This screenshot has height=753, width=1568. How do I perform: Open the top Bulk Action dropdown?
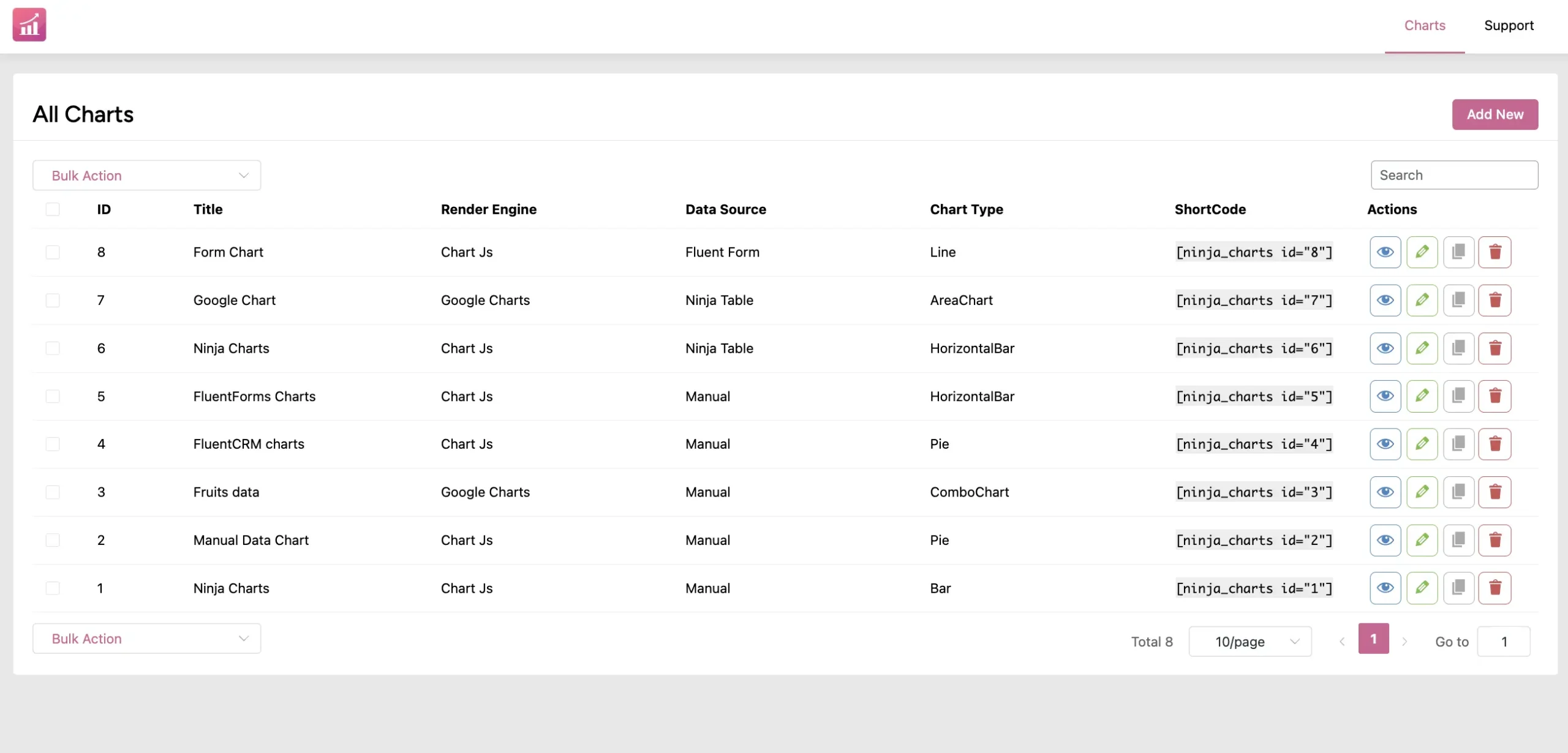(146, 175)
